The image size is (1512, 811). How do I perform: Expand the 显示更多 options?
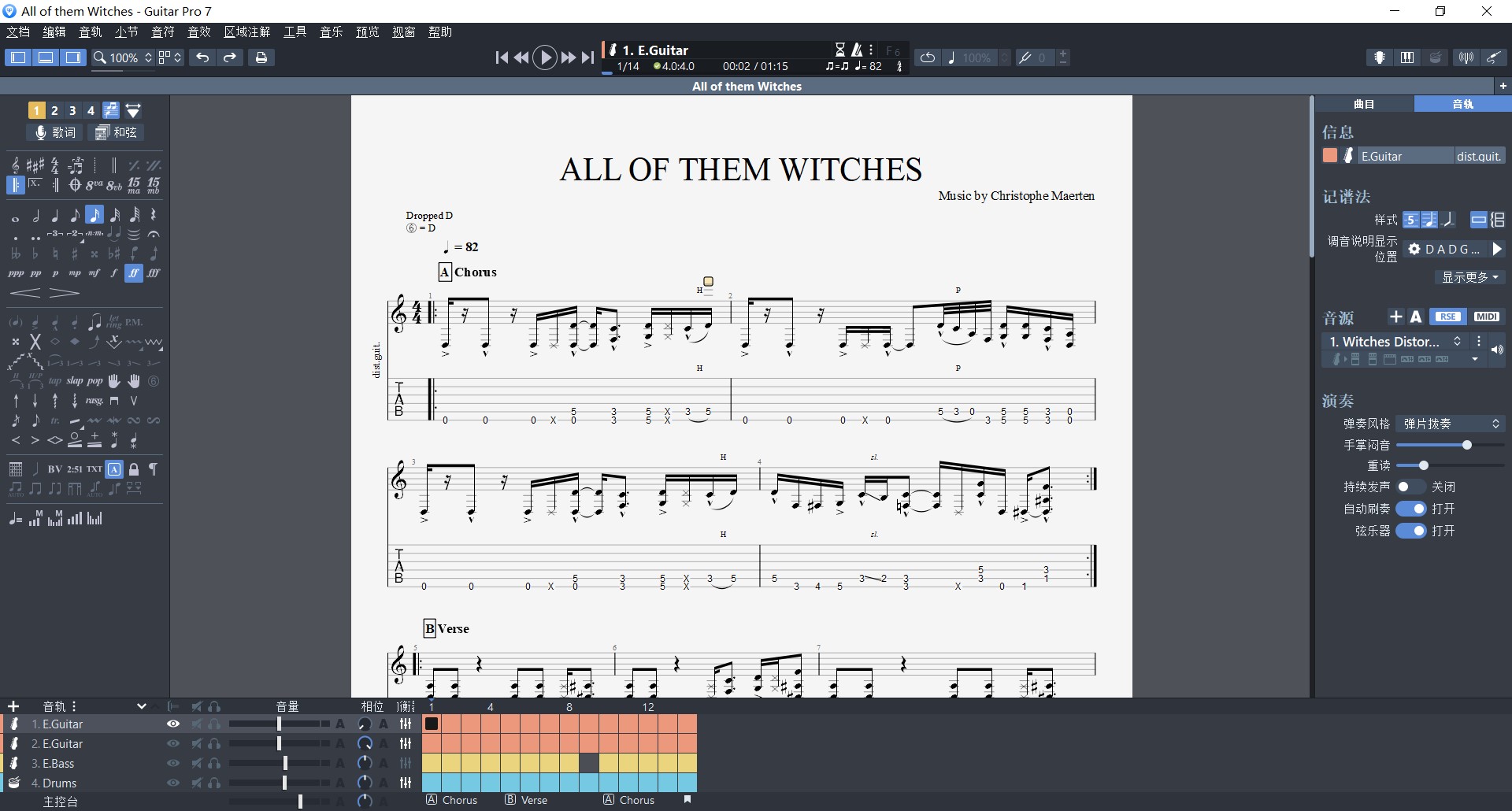click(x=1469, y=277)
